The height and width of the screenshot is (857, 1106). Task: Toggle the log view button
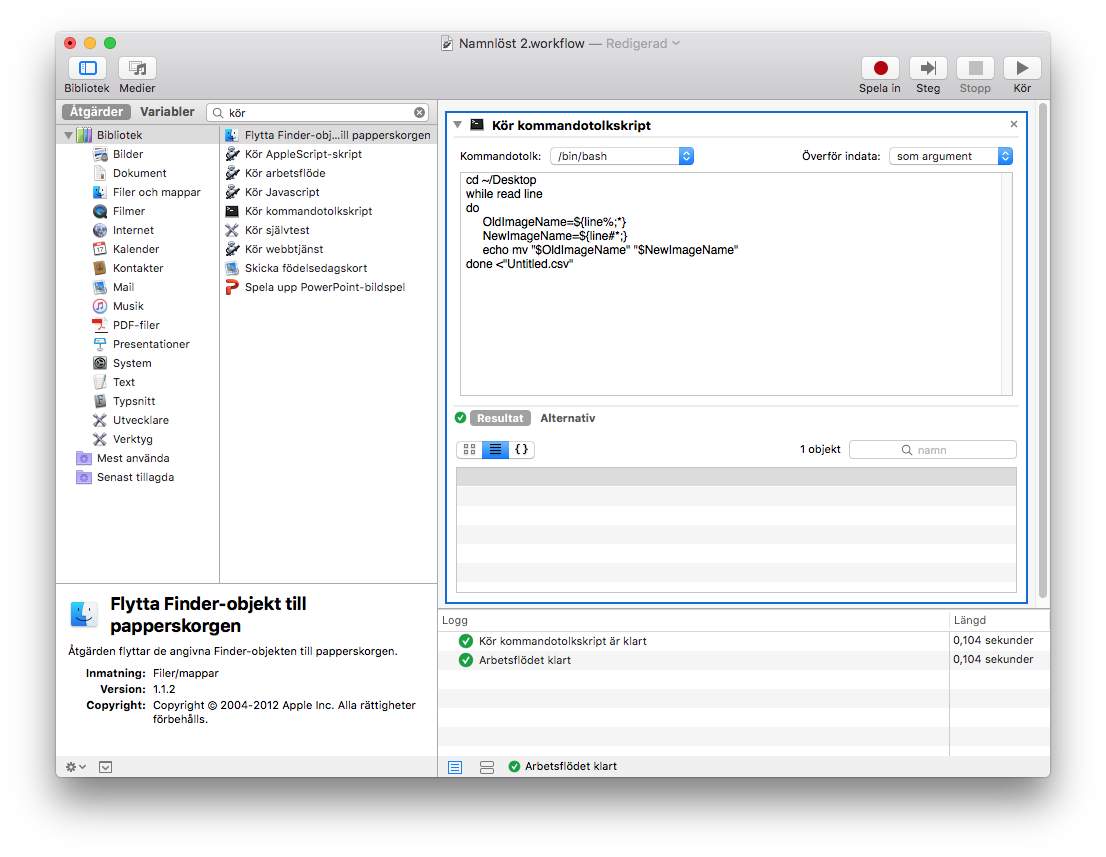point(455,767)
